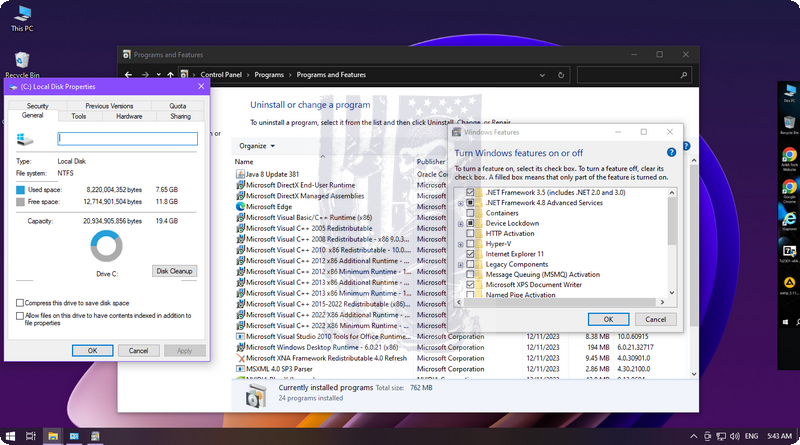Image resolution: width=800 pixels, height=445 pixels.
Task: Click the volume speaker tray icon
Action: 735,436
